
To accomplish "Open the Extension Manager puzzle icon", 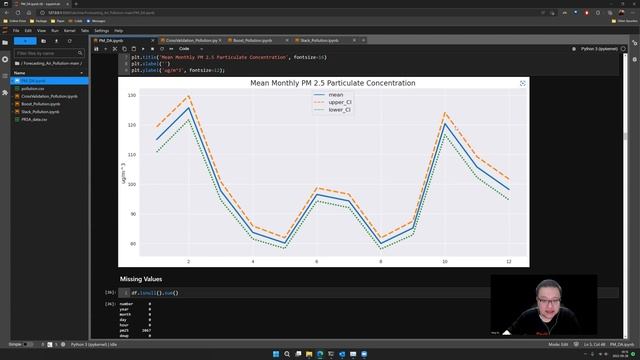I will 5,93.
